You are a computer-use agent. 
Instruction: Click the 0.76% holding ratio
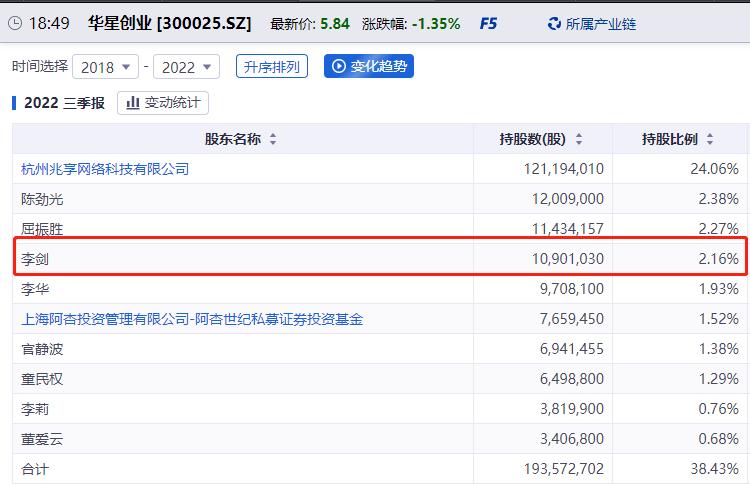pyautogui.click(x=718, y=409)
